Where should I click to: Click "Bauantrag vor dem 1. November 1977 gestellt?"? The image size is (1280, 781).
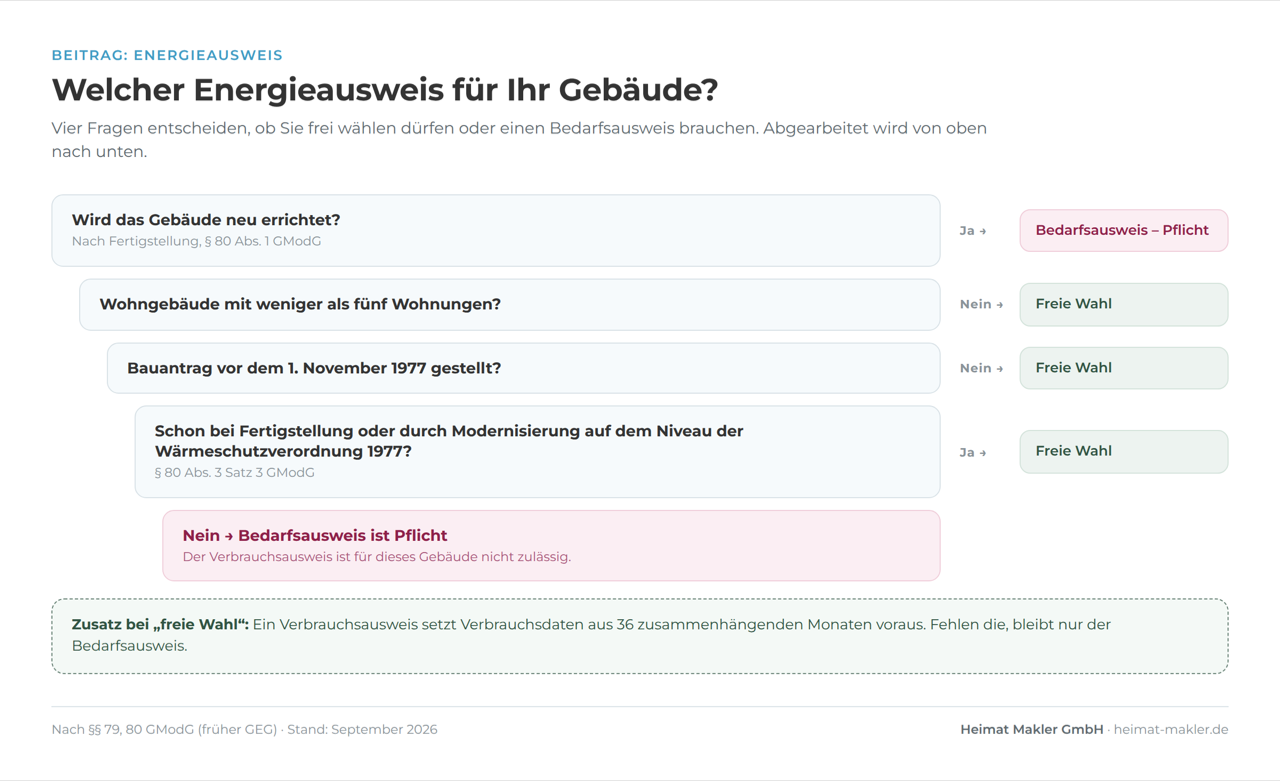314,368
